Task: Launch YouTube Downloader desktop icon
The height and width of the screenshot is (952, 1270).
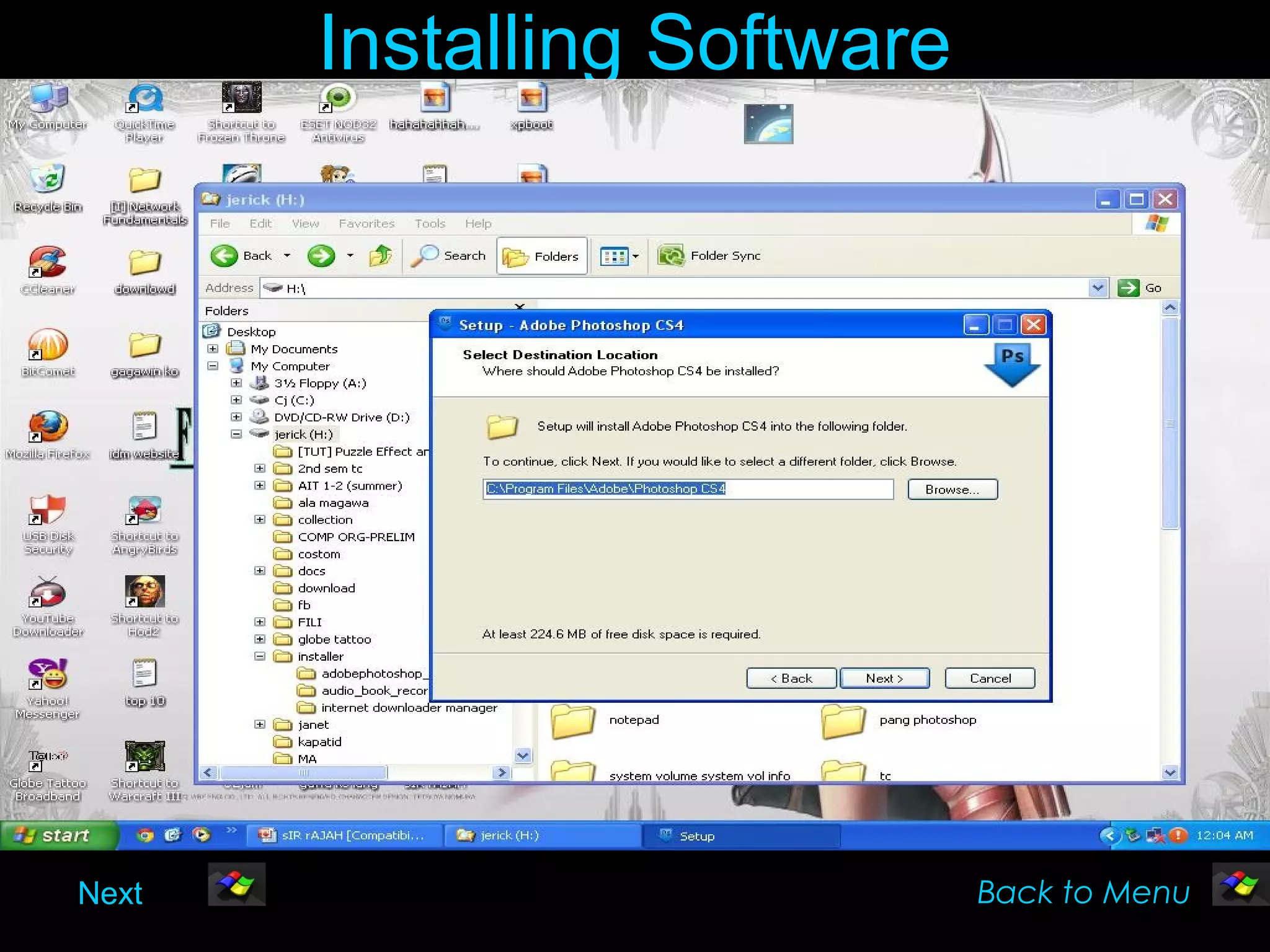Action: (x=48, y=606)
